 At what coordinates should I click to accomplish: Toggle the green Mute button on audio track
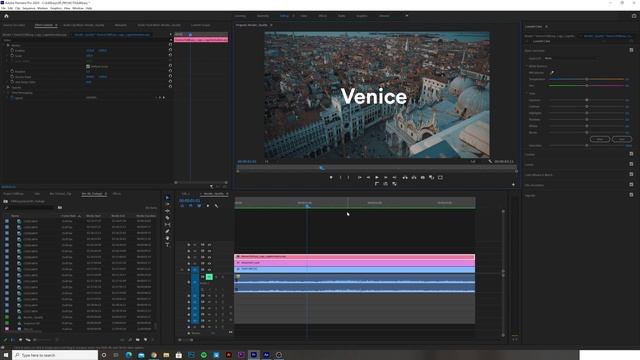[x=209, y=277]
